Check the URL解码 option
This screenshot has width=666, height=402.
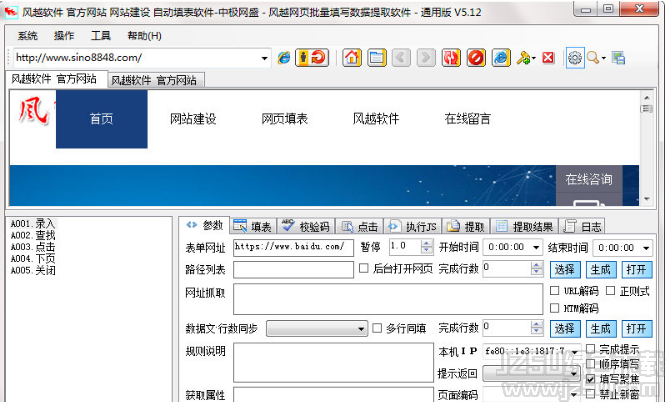tap(554, 291)
